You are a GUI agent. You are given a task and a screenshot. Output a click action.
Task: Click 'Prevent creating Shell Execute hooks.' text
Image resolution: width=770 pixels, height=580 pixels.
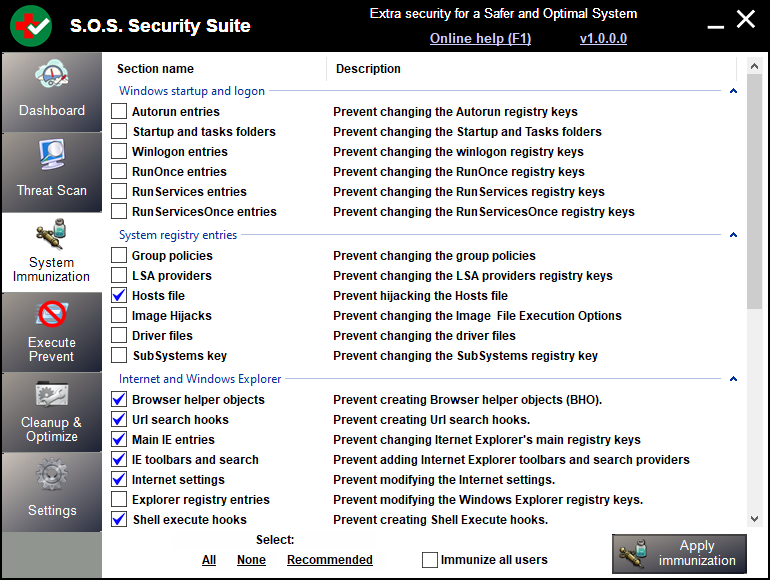click(x=440, y=520)
